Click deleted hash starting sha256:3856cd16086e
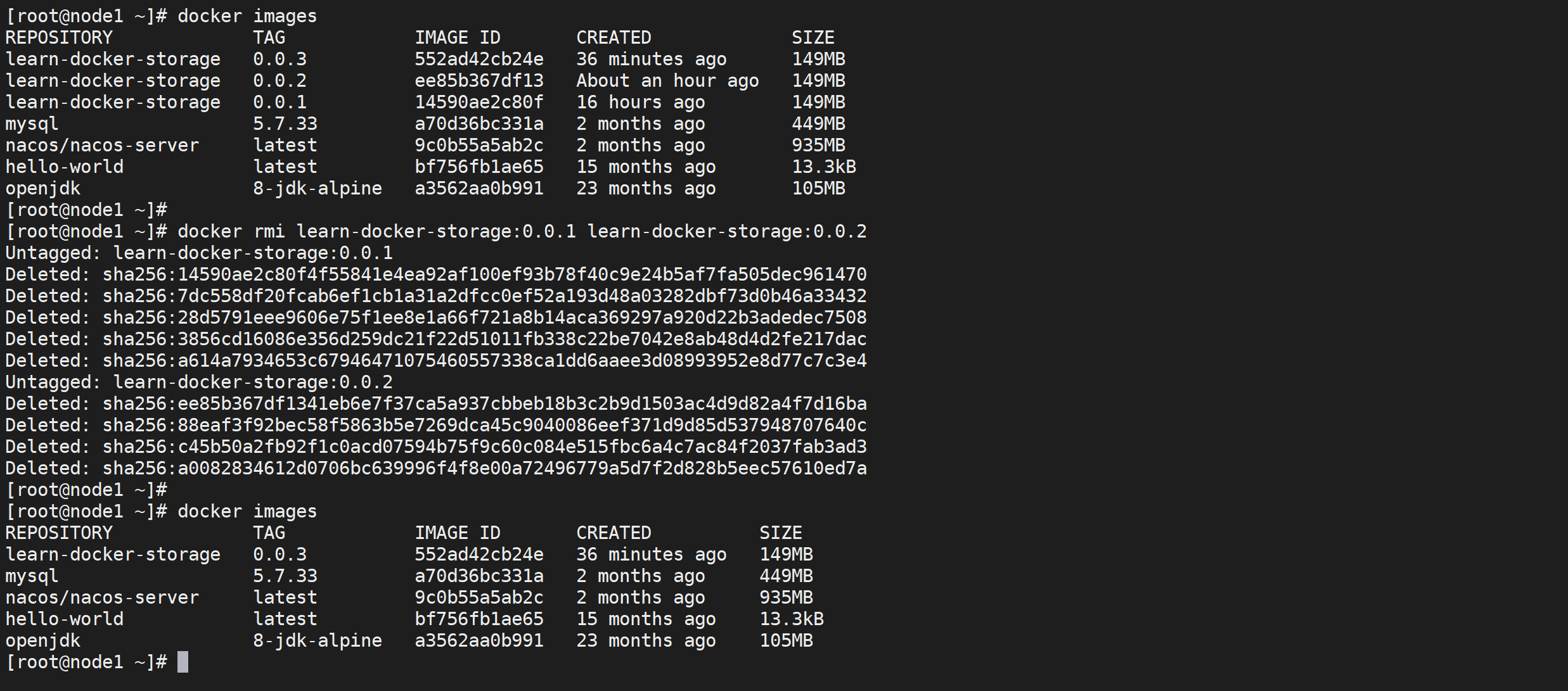The height and width of the screenshot is (691, 1568). [x=484, y=339]
